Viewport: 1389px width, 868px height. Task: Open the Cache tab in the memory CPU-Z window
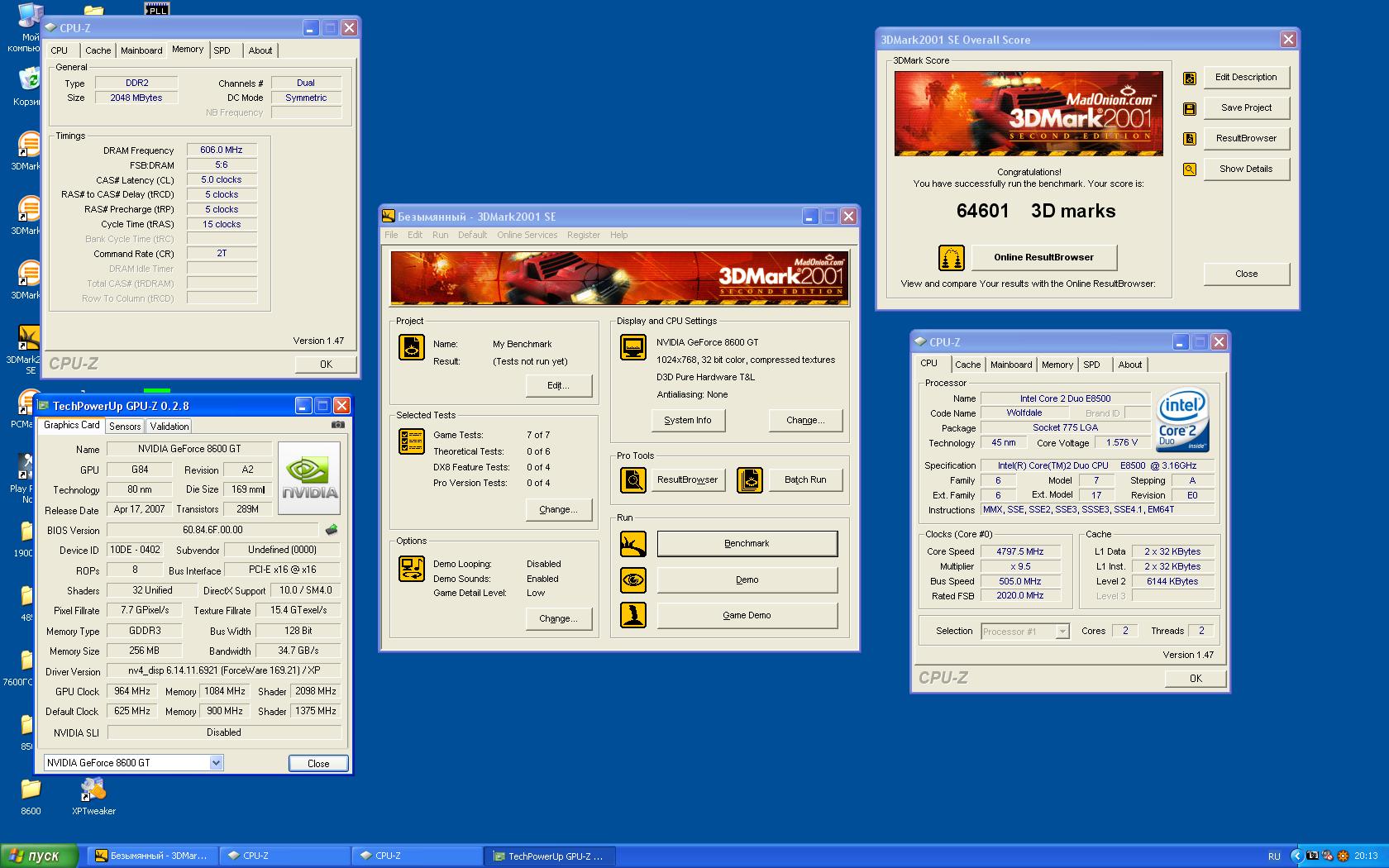98,50
